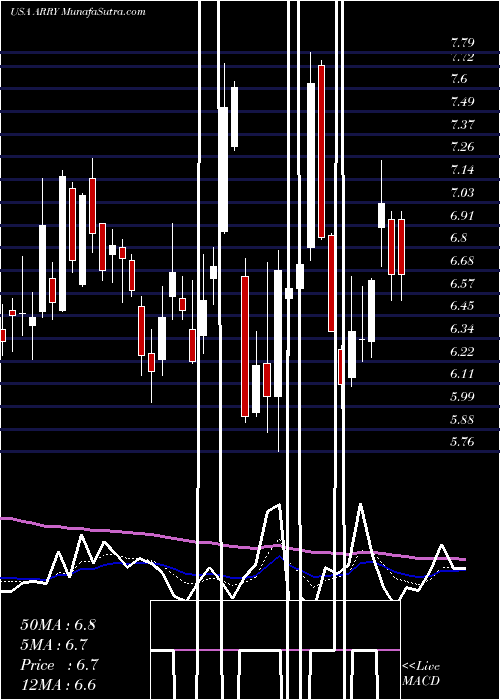The width and height of the screenshot is (500, 700).
Task: Click the USA ARRY MunafaSutra.com title
Action: (x=78, y=12)
